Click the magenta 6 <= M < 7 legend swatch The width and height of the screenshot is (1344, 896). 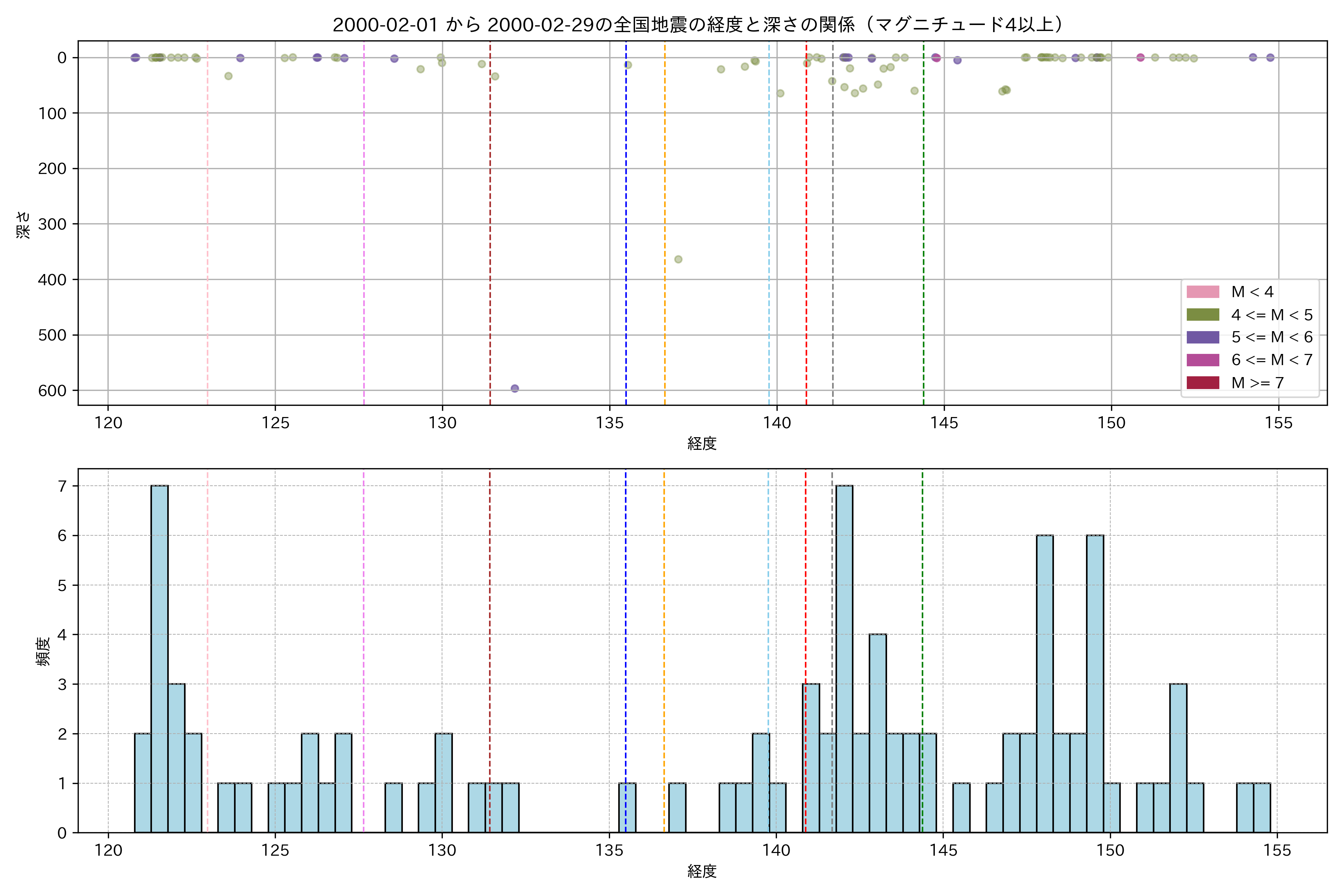[x=1203, y=360]
